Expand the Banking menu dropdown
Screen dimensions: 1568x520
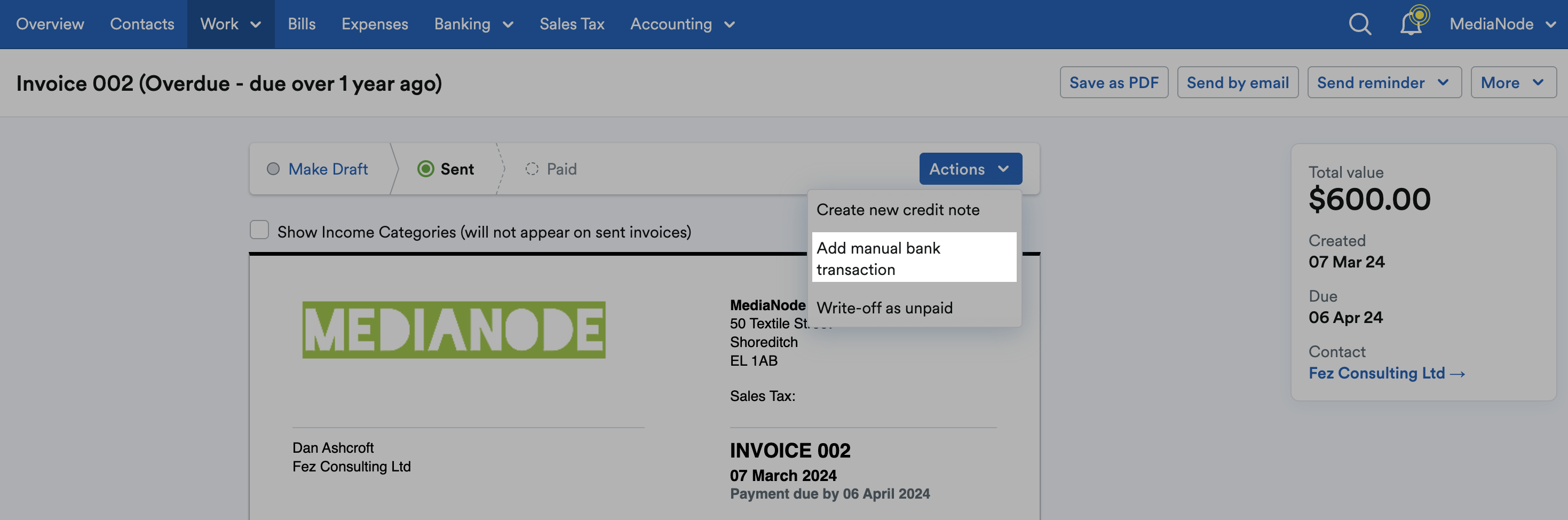pos(473,25)
